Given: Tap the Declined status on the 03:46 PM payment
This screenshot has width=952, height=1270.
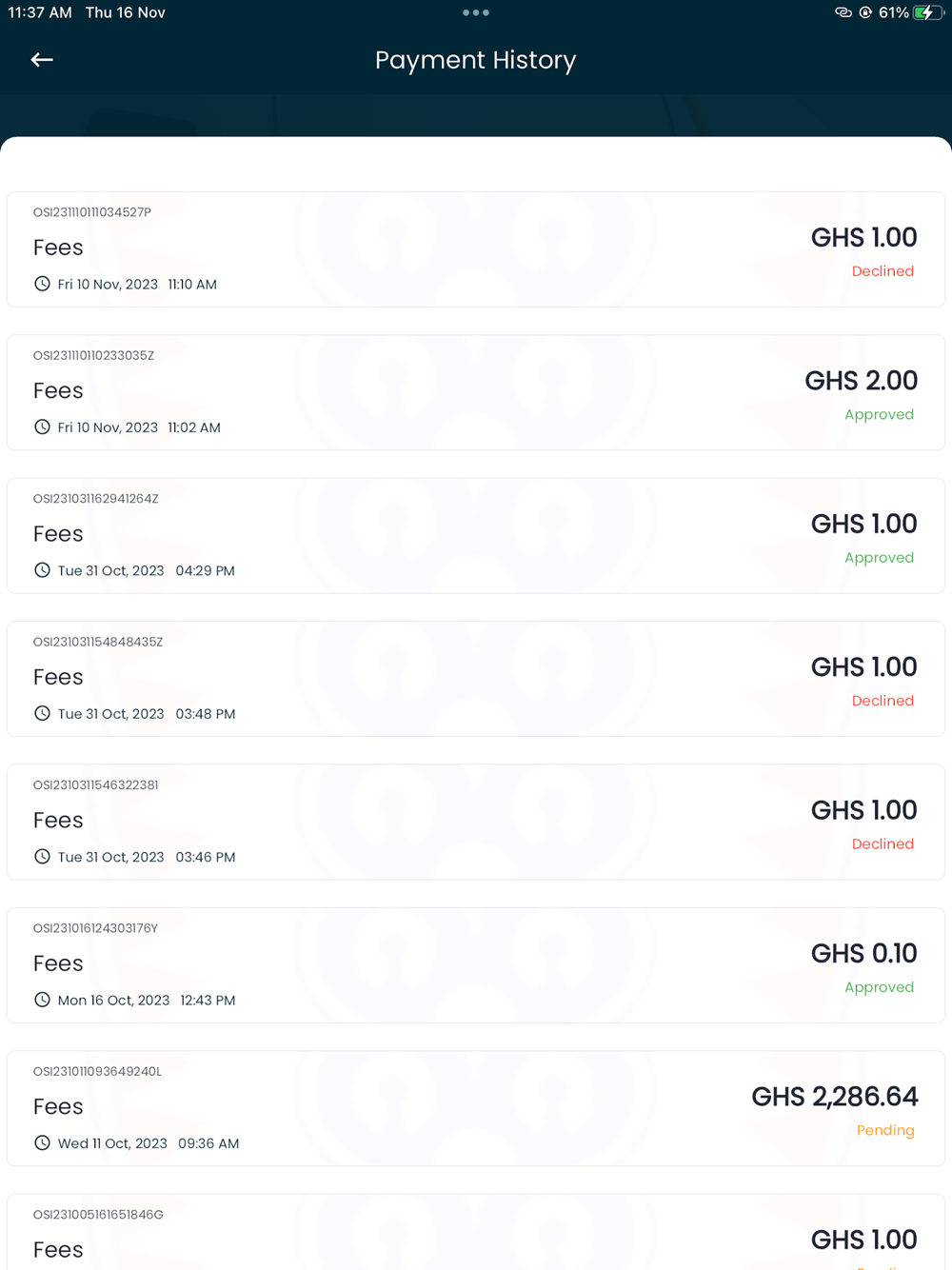Looking at the screenshot, I should (x=883, y=844).
